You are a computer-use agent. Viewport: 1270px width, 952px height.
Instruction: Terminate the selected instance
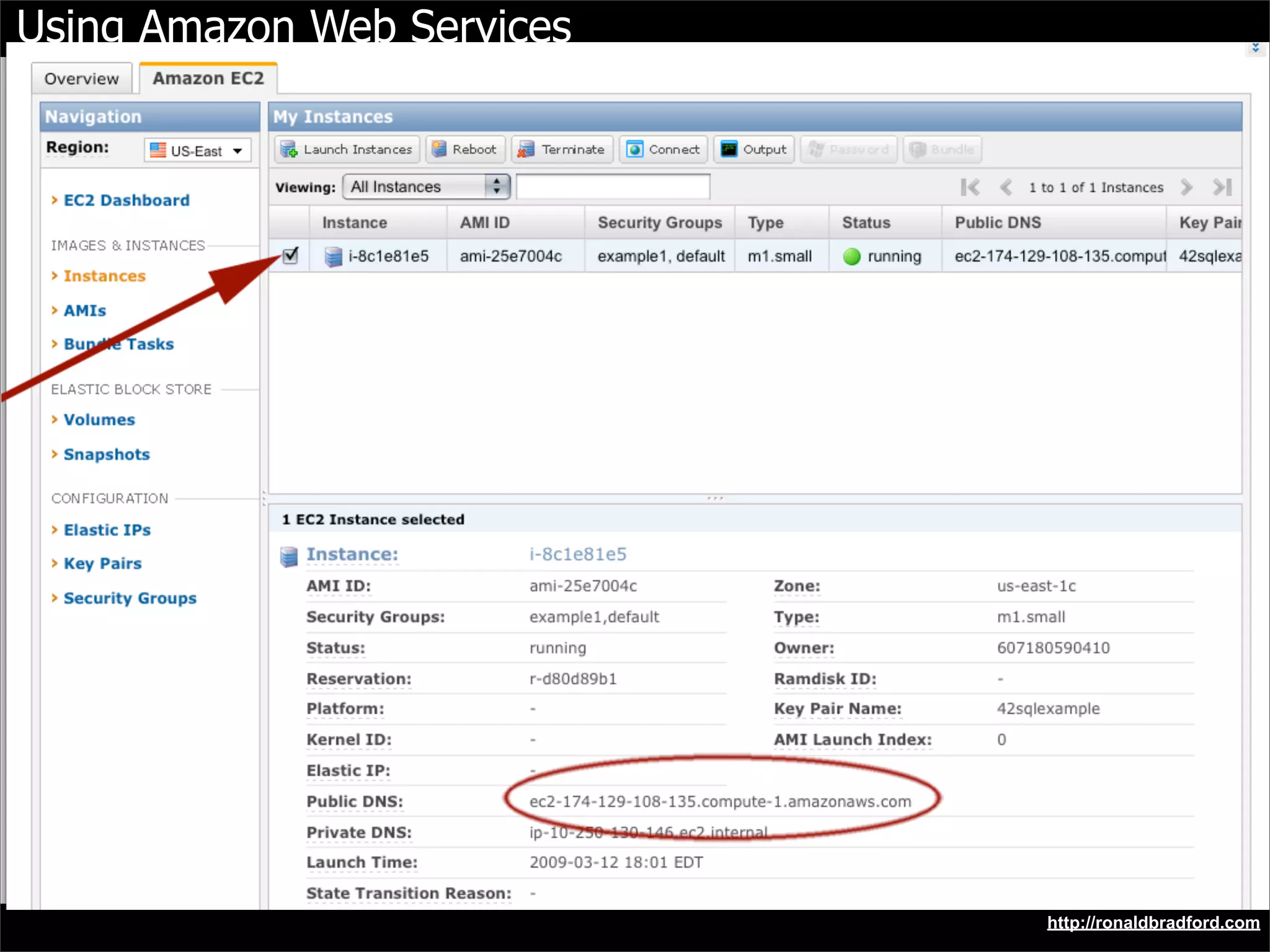(x=562, y=149)
